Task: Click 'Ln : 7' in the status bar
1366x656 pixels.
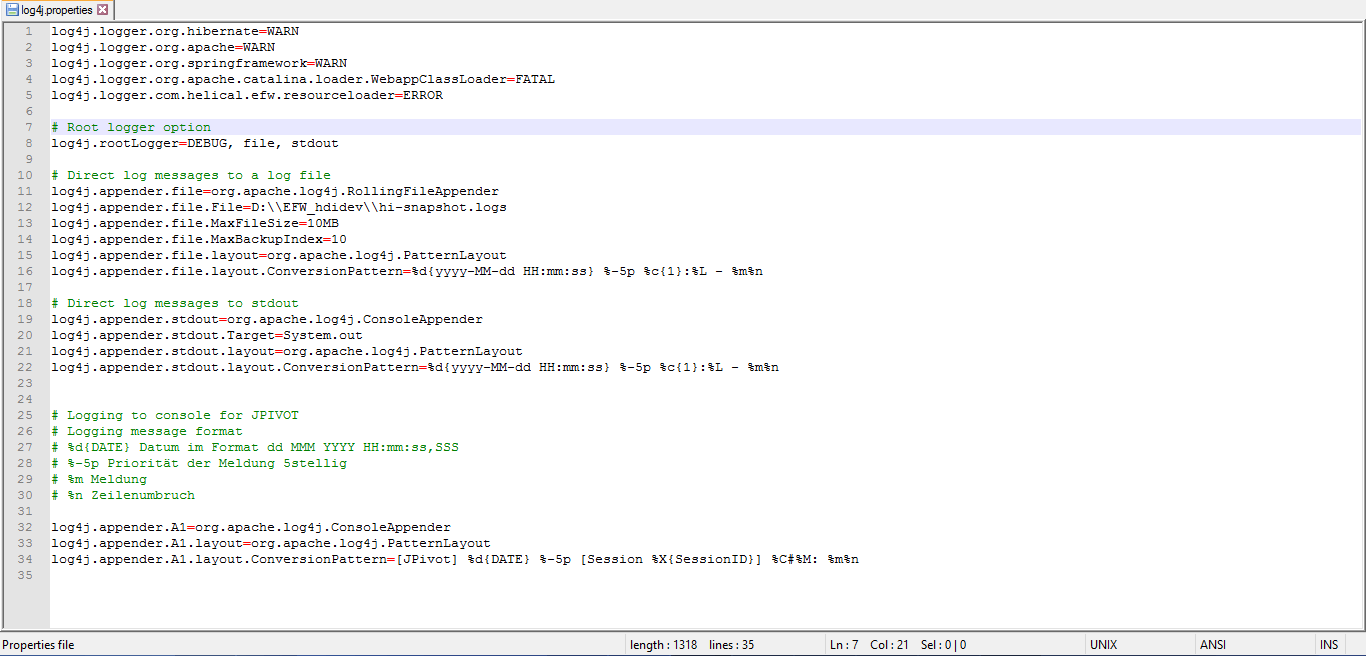Action: coord(844,645)
